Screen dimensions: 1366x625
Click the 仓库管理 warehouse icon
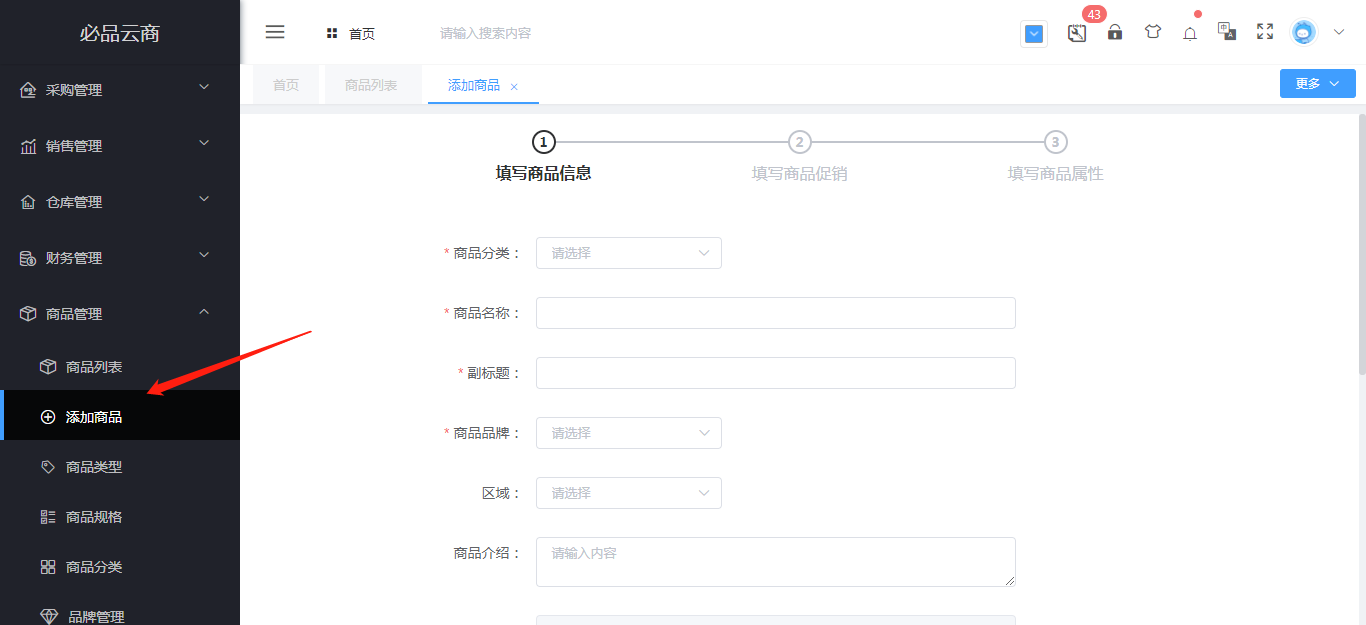[x=28, y=202]
